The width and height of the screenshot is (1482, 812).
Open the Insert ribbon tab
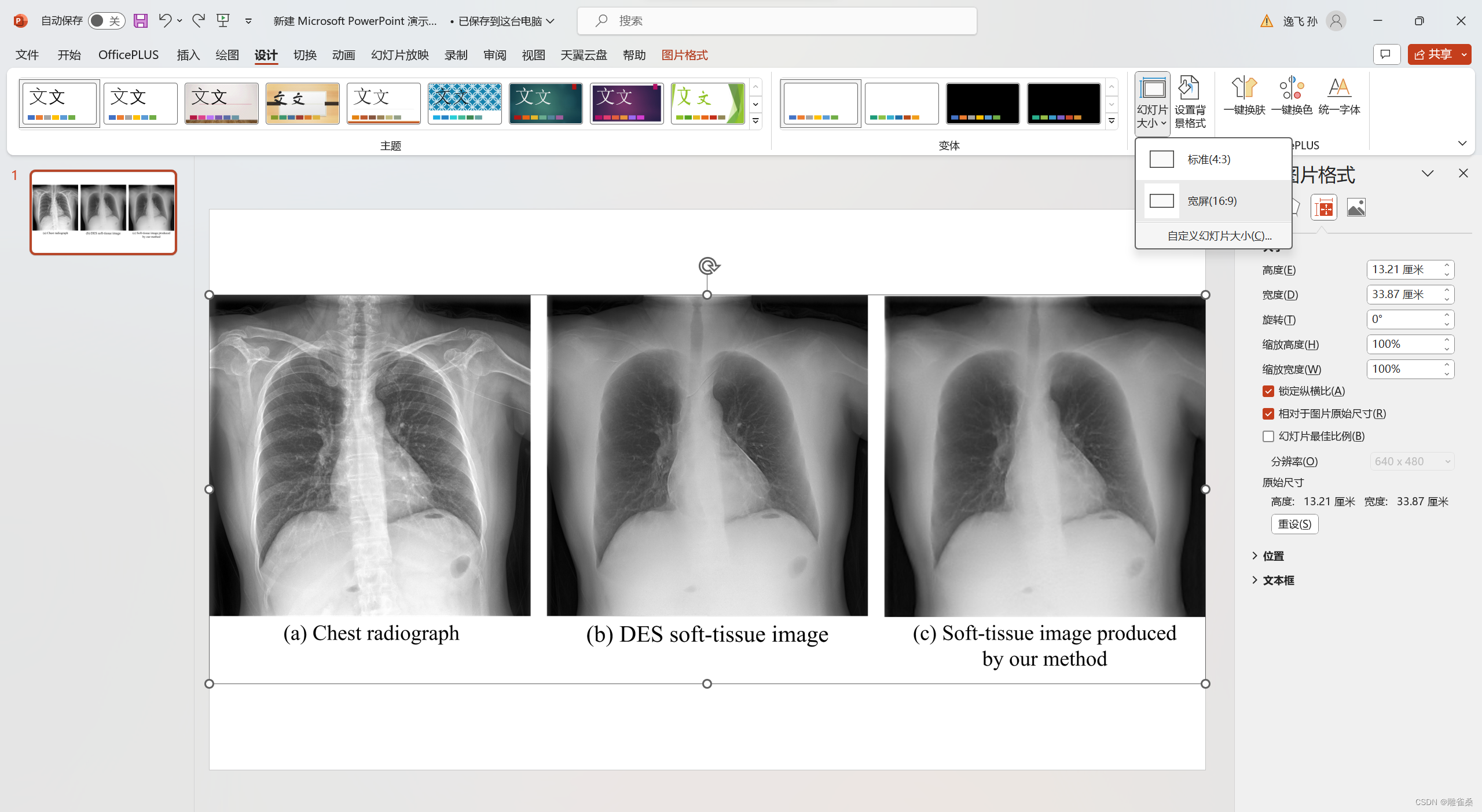pos(188,55)
